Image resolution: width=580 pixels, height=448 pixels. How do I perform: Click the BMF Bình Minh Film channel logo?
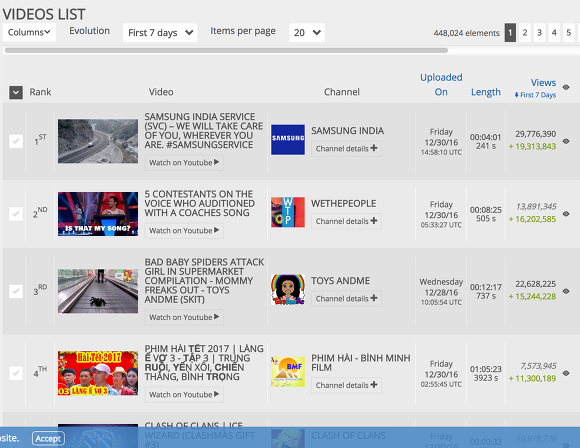tap(288, 372)
